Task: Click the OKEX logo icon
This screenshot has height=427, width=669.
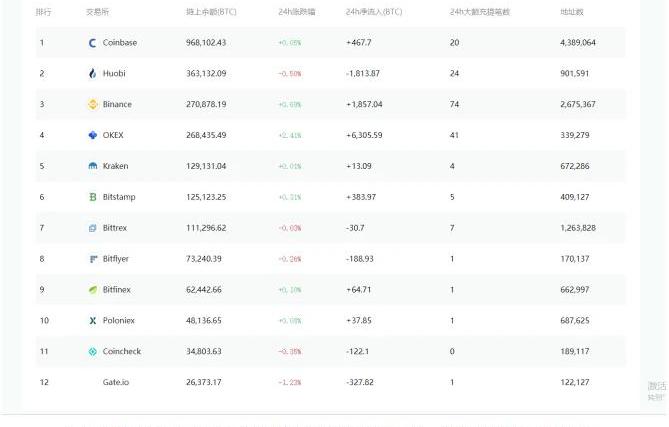Action: click(x=93, y=135)
